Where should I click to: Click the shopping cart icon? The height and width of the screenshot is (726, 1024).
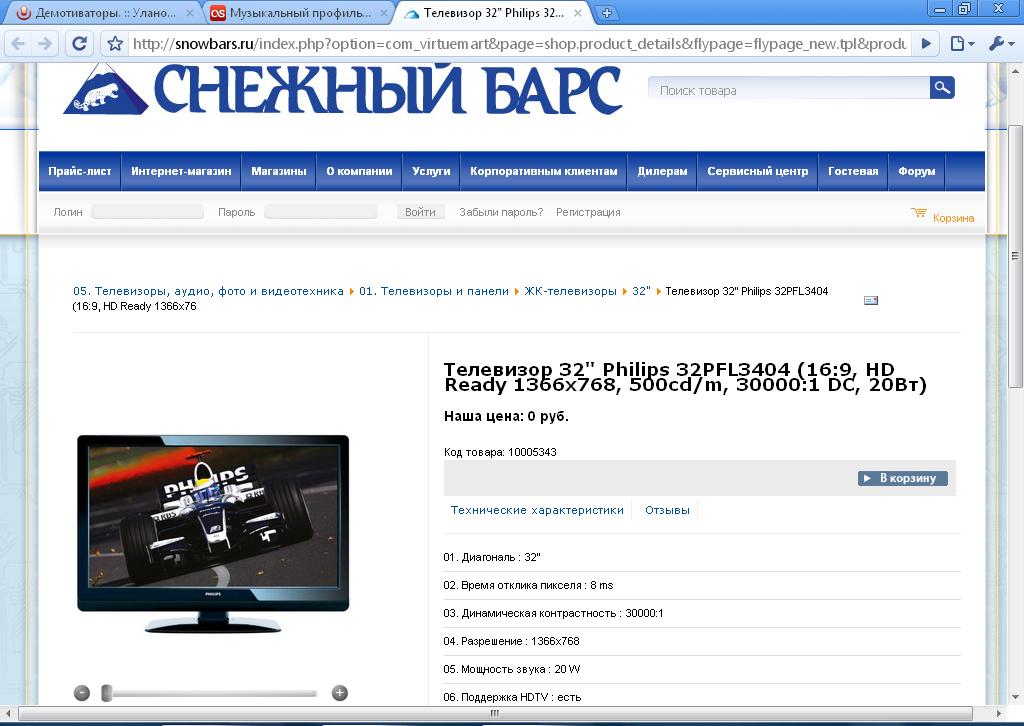(919, 213)
